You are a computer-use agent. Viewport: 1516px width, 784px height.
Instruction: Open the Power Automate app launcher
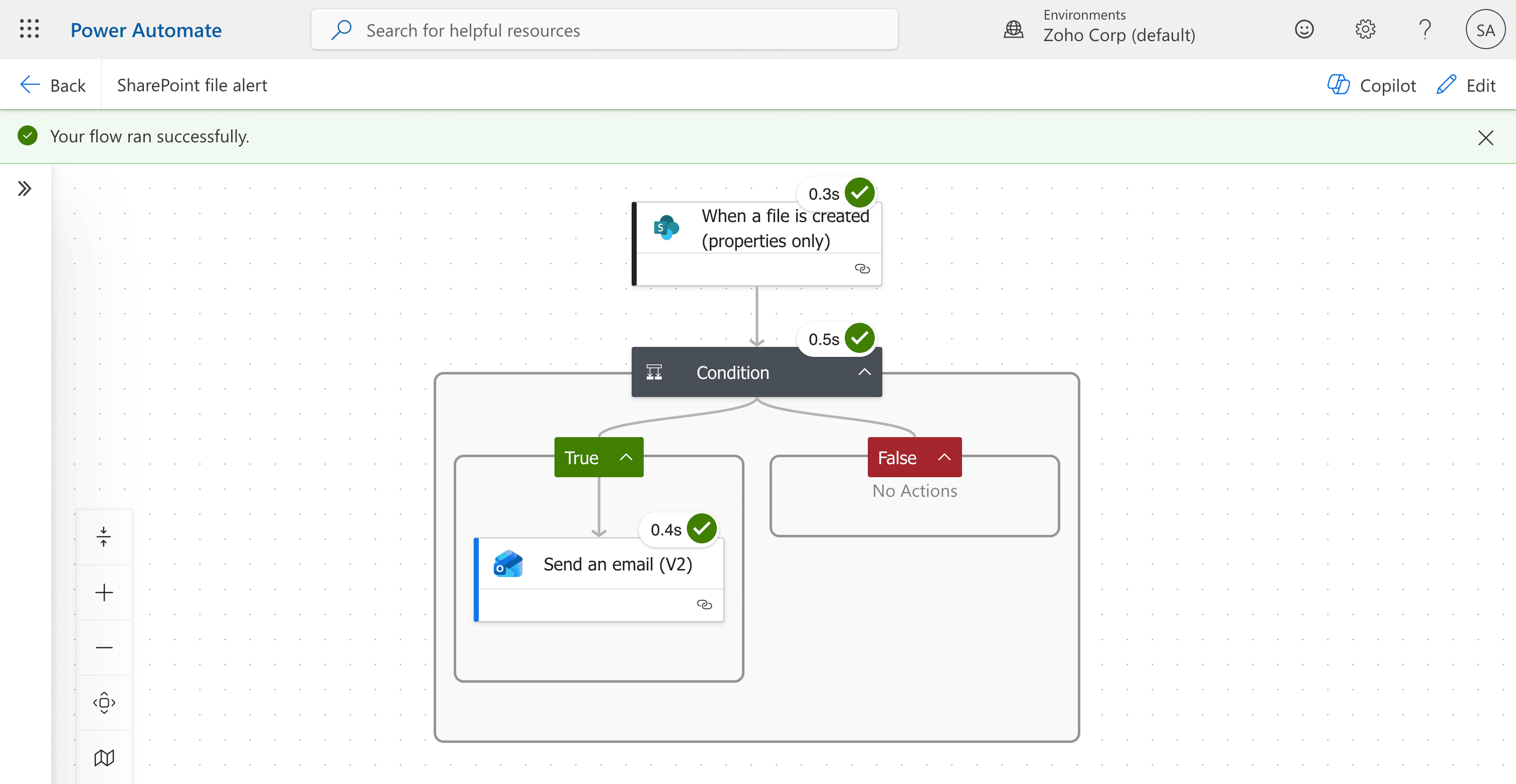point(29,29)
